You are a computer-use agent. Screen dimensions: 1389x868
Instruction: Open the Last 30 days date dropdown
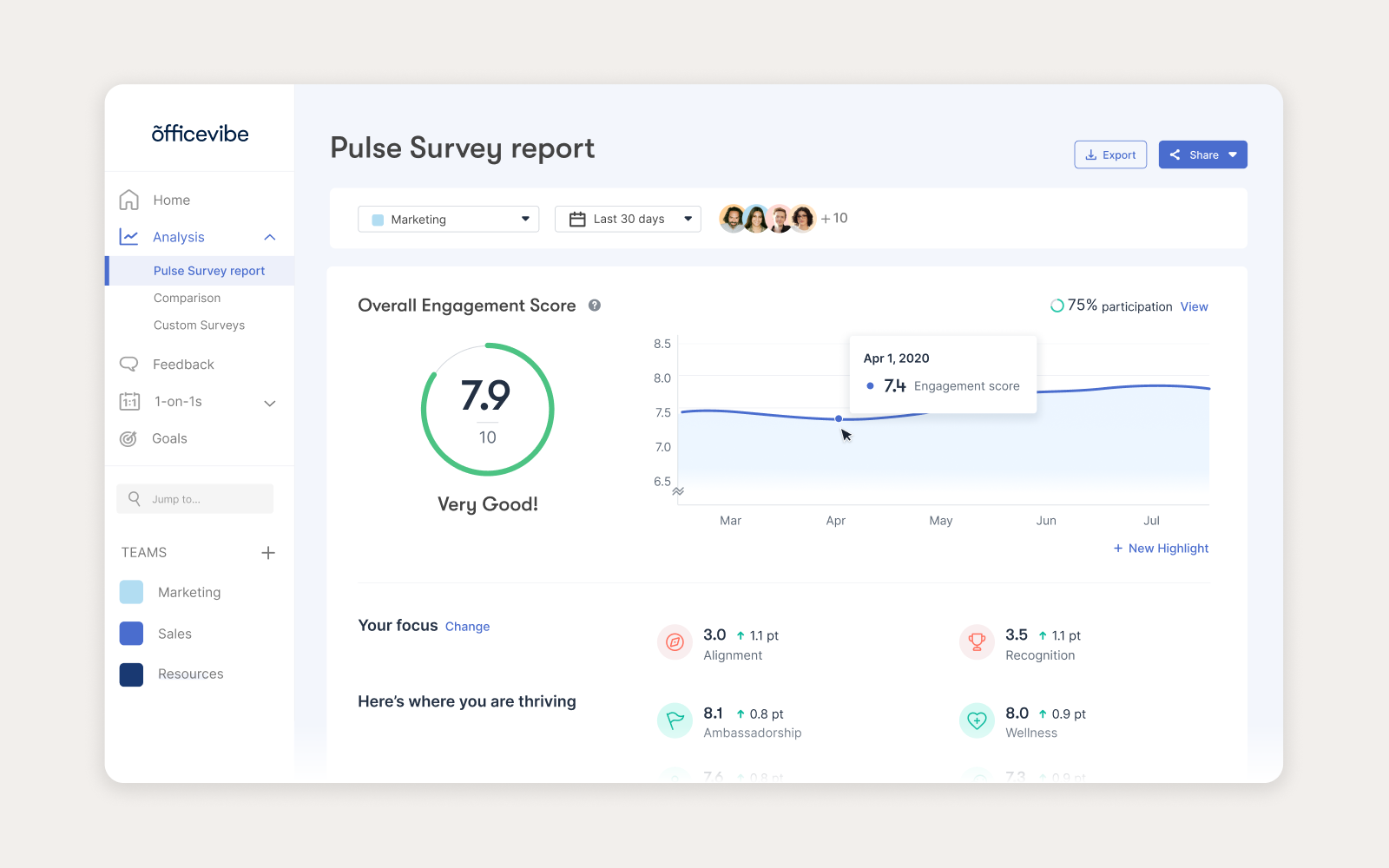tap(628, 220)
